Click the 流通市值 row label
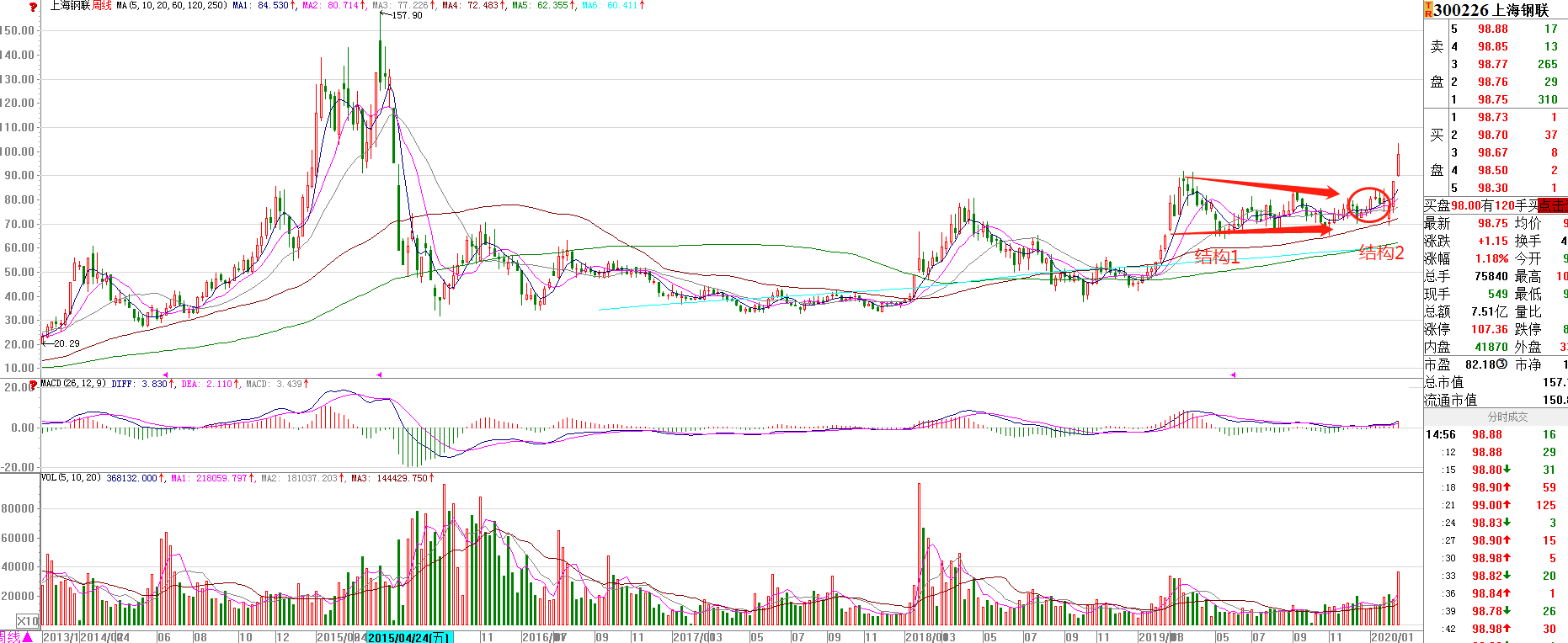 [x=1451, y=400]
